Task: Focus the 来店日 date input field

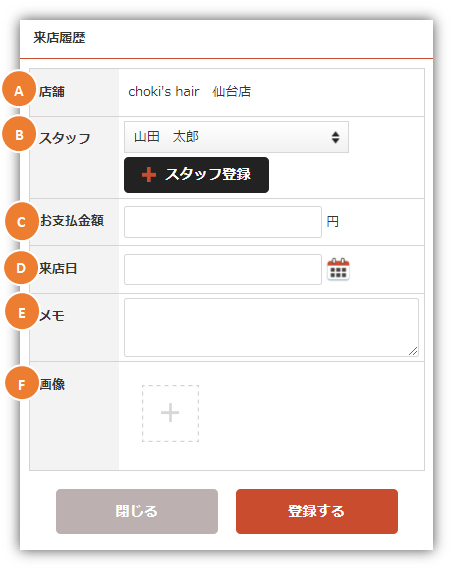Action: (x=223, y=269)
